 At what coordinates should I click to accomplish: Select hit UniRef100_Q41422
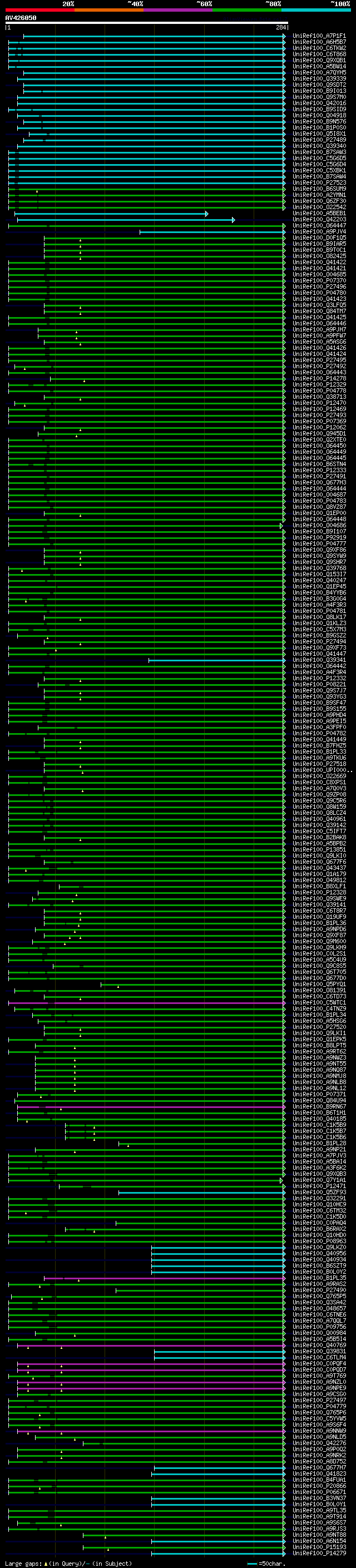[319, 263]
